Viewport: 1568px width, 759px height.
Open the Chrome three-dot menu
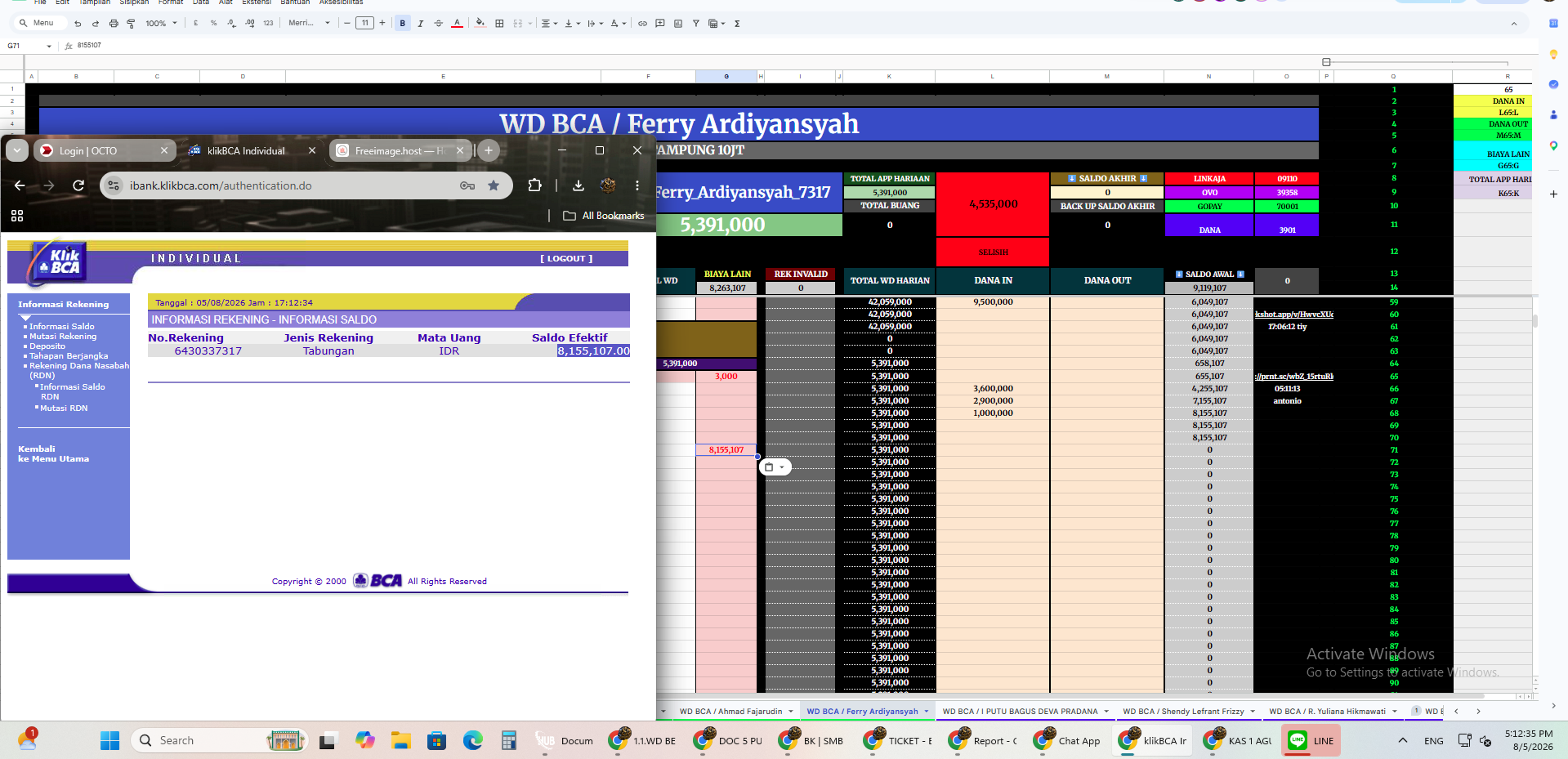(637, 185)
